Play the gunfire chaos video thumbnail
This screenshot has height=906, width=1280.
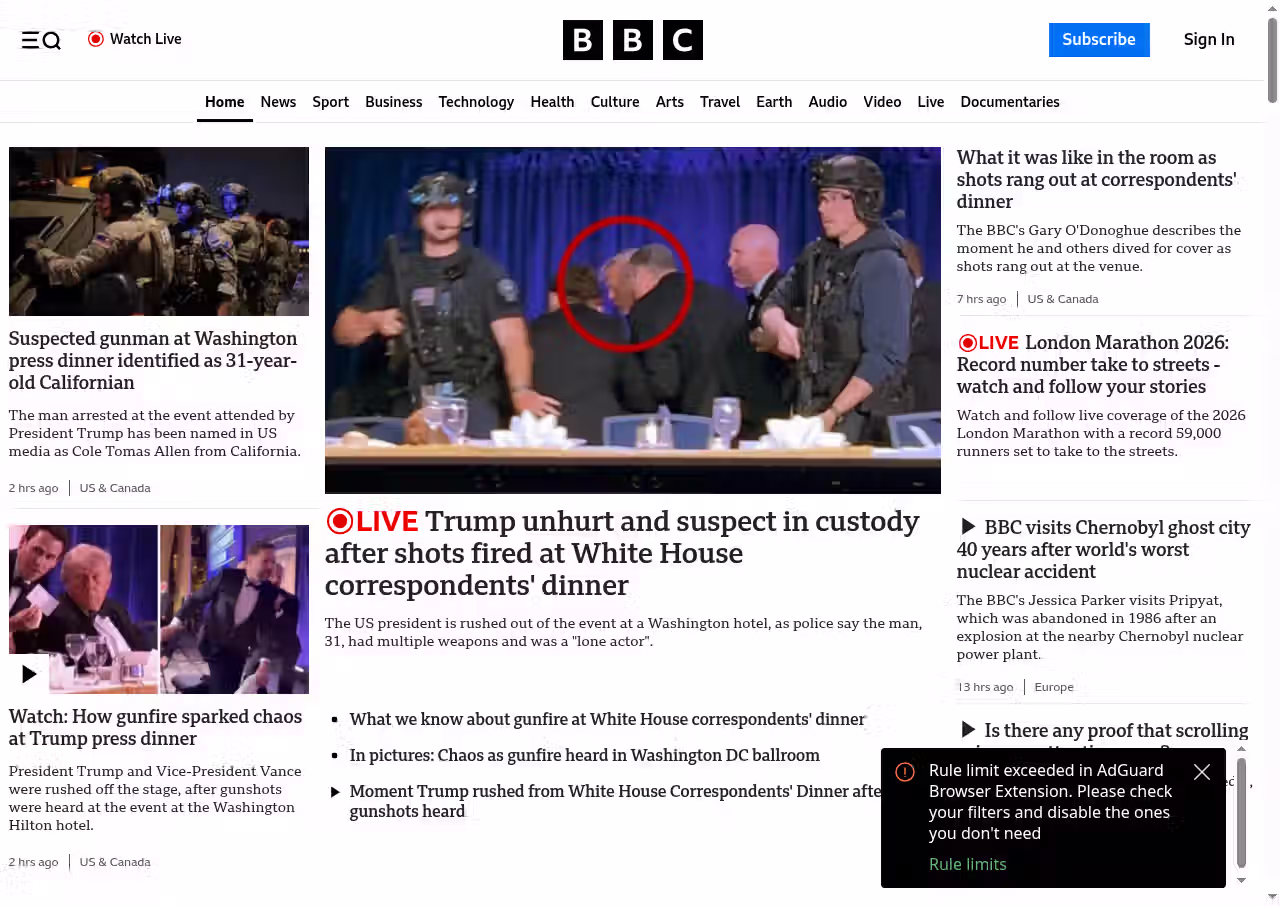[29, 674]
